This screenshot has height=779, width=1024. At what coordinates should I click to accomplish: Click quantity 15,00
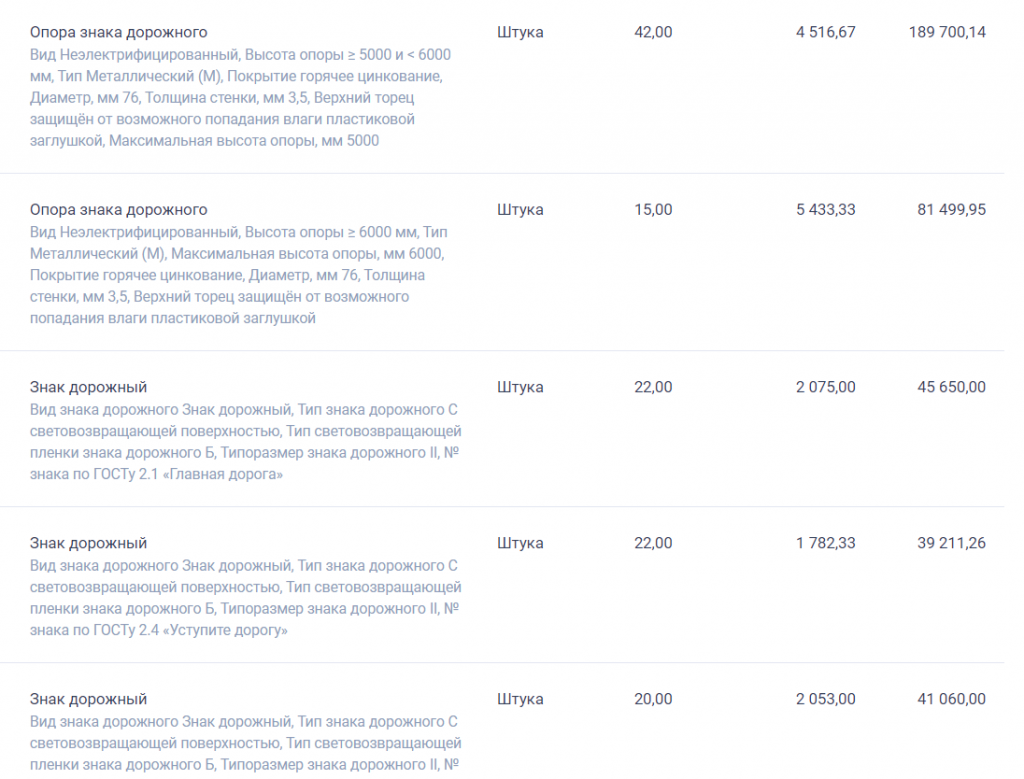[653, 210]
